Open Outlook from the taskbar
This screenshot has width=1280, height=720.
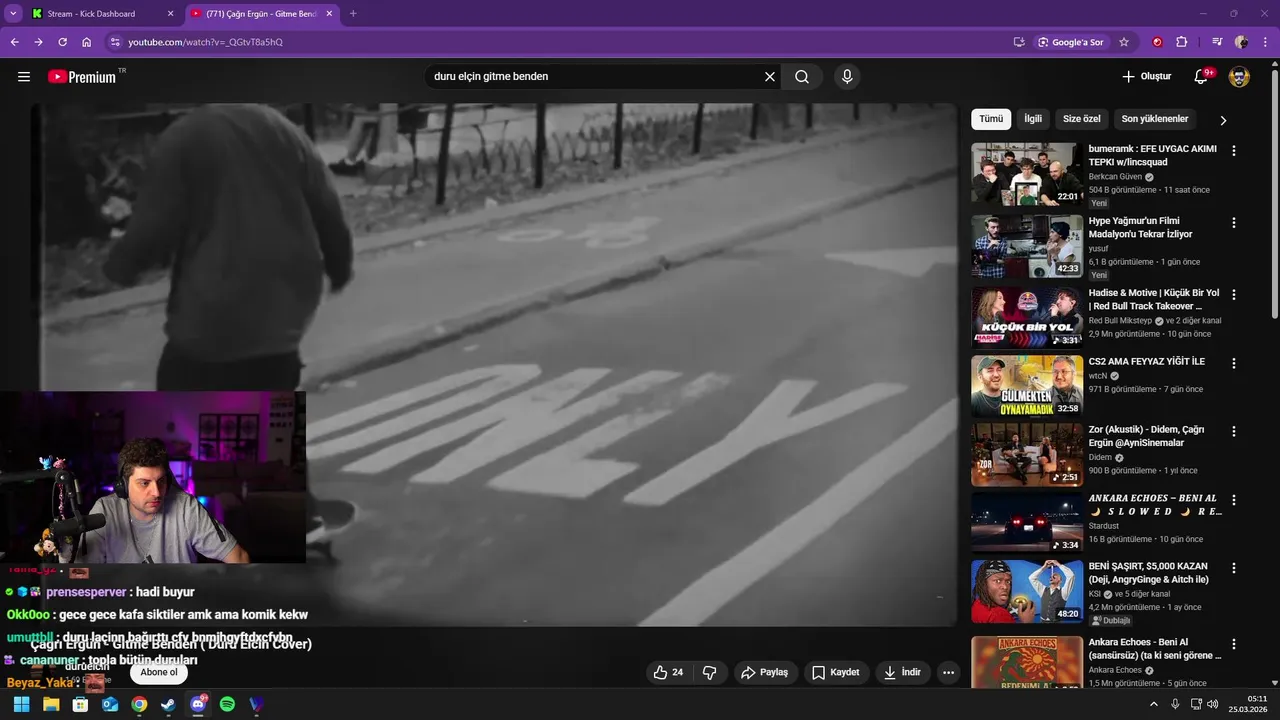(110, 704)
